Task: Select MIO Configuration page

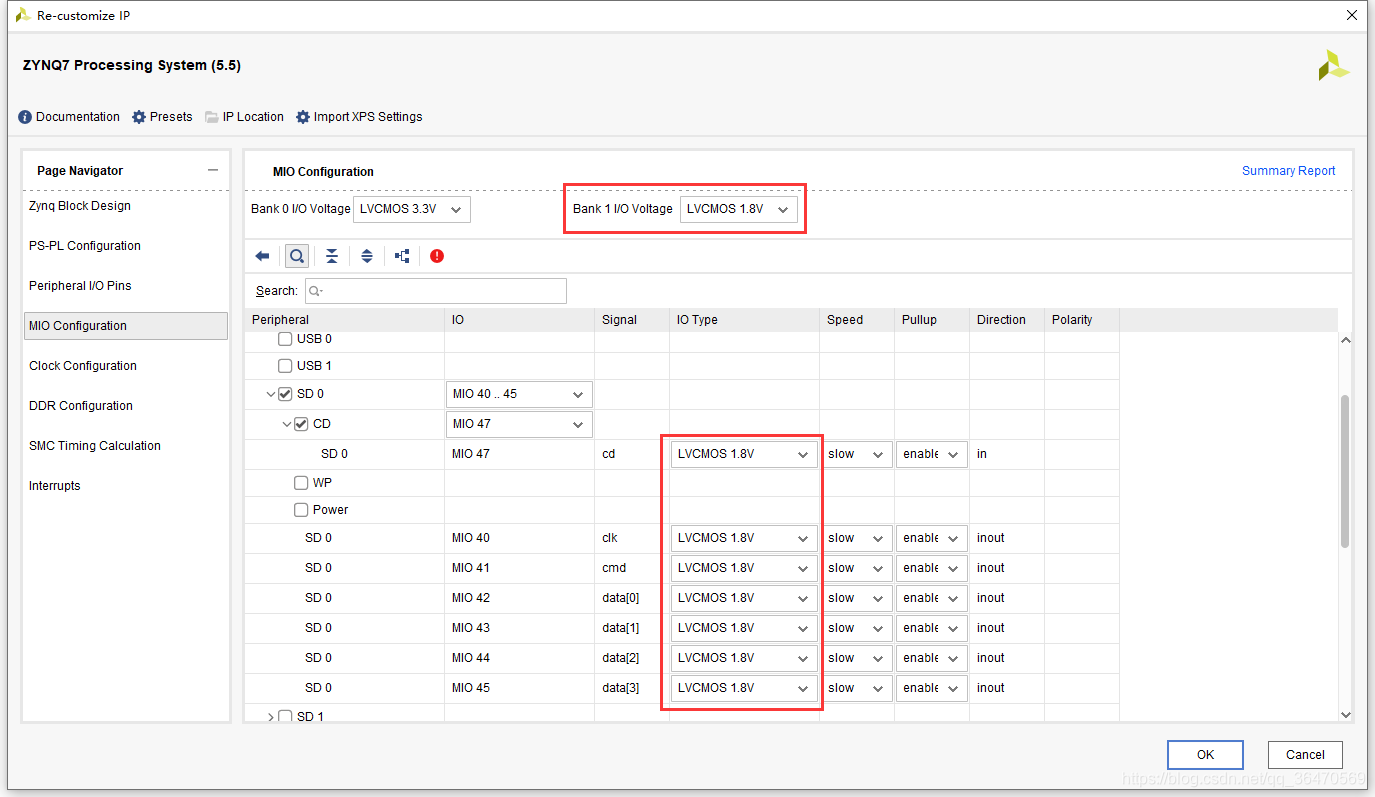Action: [x=126, y=326]
